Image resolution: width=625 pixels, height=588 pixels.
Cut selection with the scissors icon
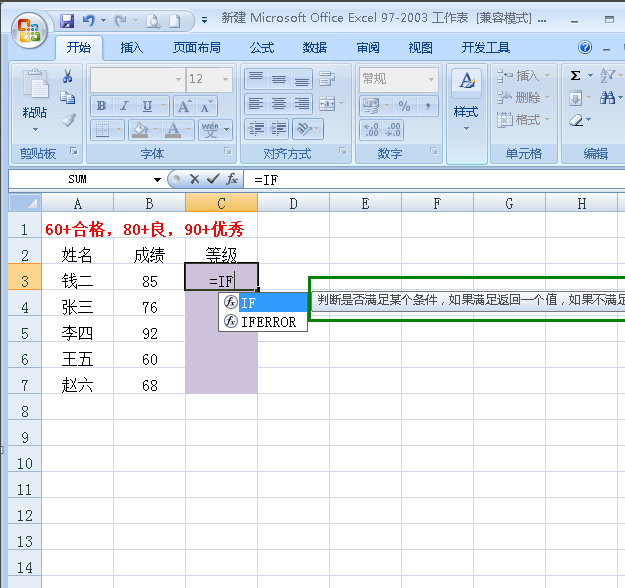click(x=67, y=76)
